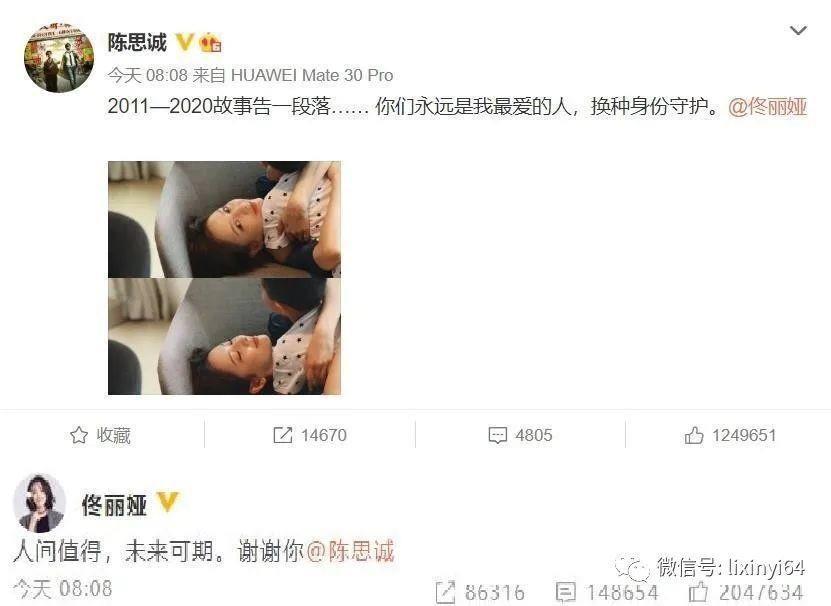Repost using the share icon with 14670

point(282,435)
